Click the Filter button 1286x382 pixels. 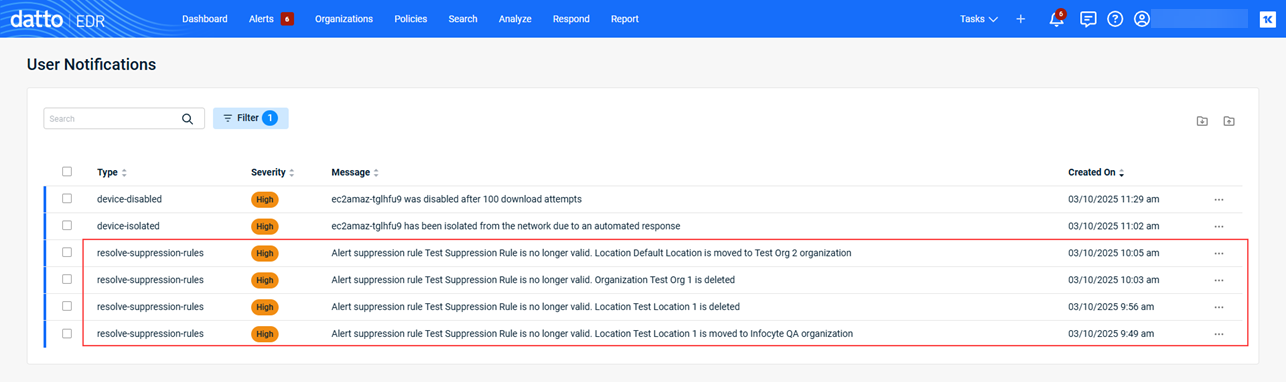coord(251,118)
